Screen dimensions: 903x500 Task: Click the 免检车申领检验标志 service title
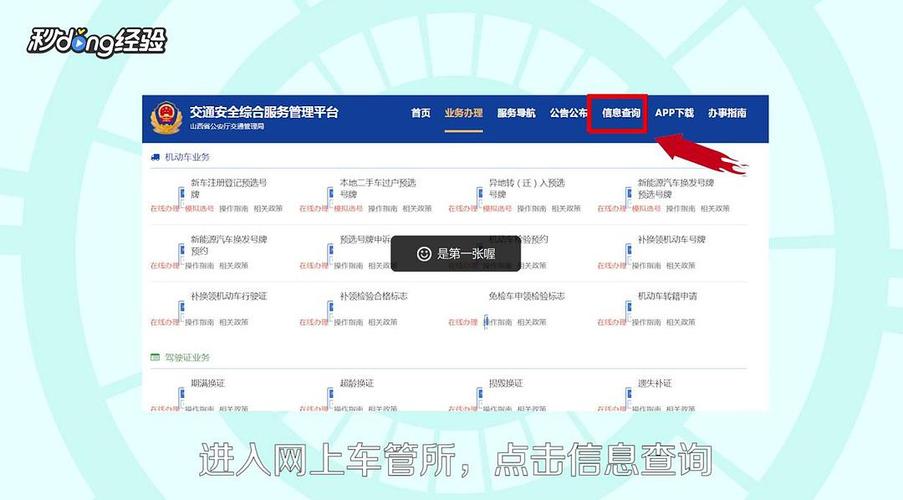pyautogui.click(x=527, y=296)
